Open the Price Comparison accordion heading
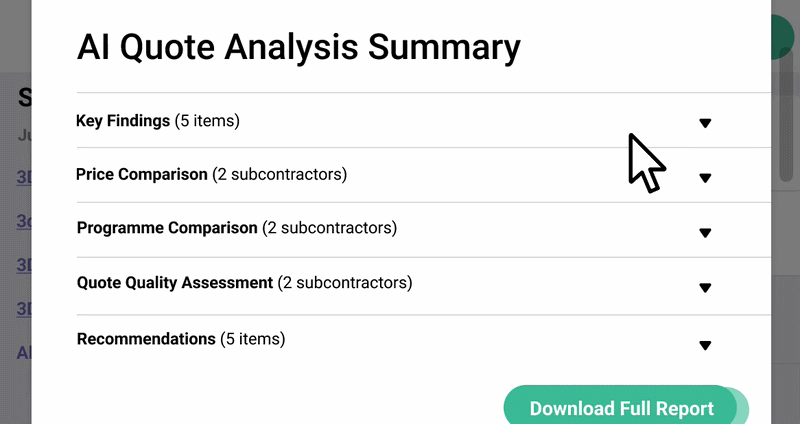Screen dimensions: 800x424 tap(141, 174)
